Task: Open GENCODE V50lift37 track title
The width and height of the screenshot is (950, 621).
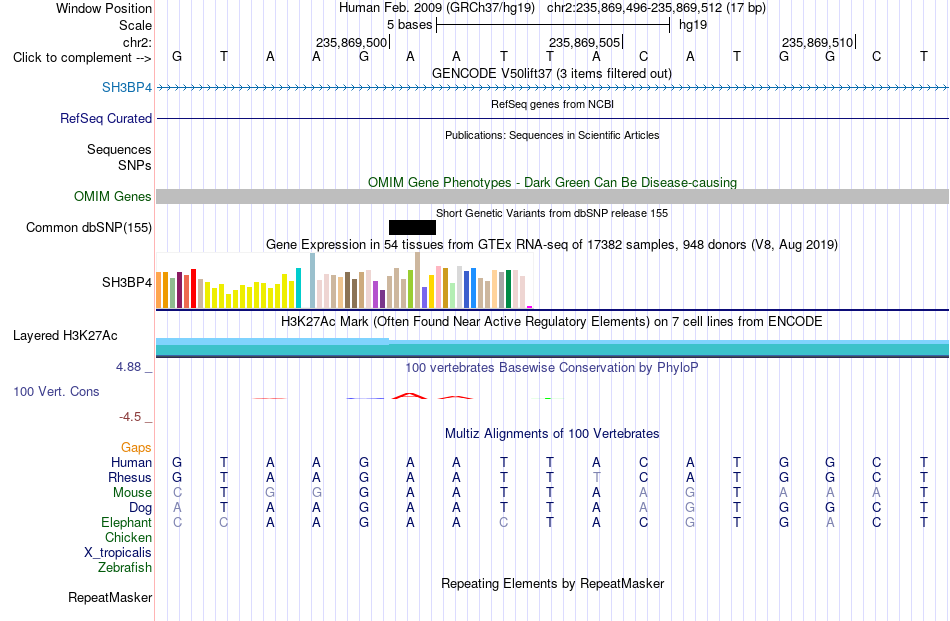Action: click(552, 73)
